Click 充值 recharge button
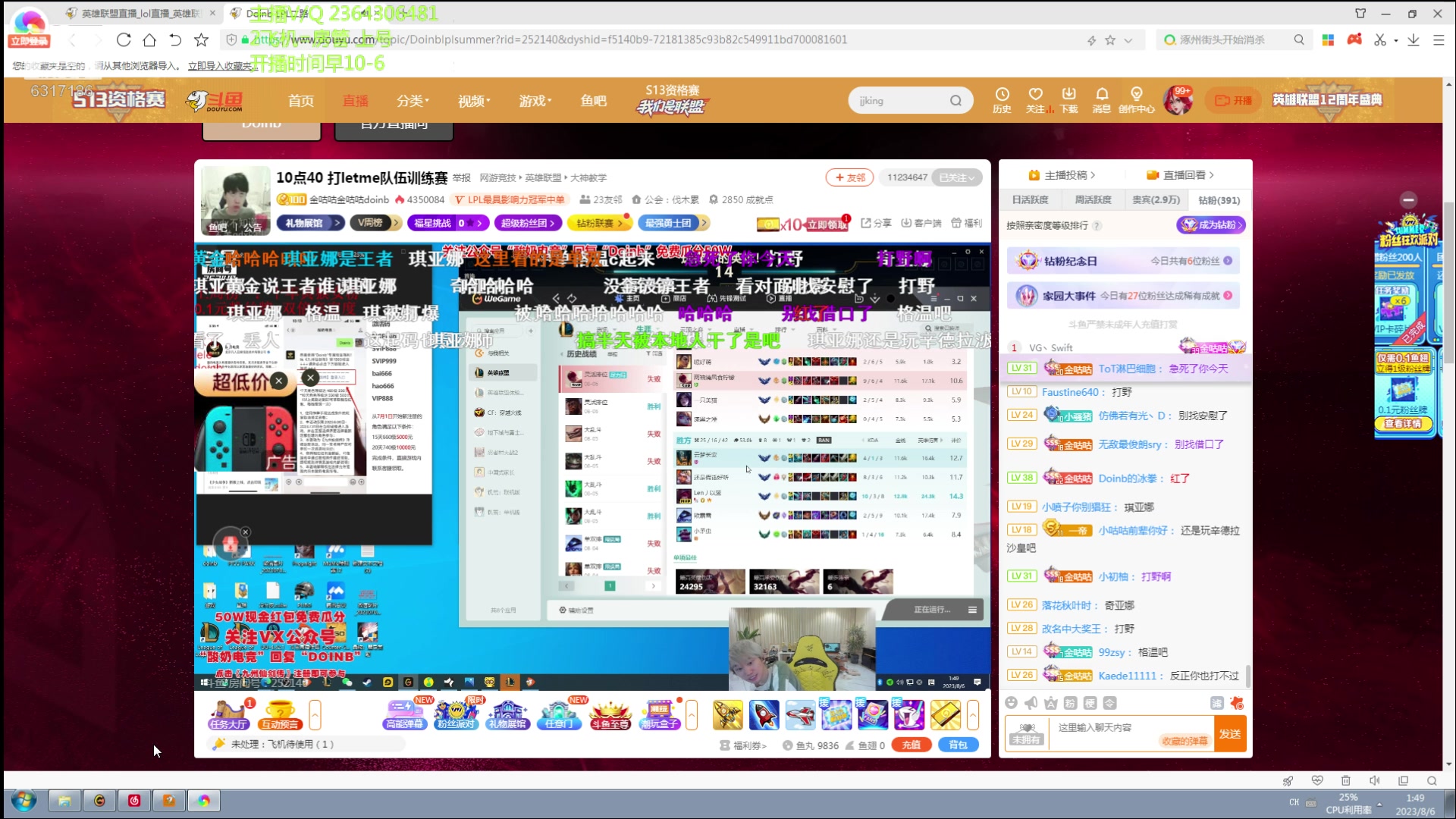 point(912,745)
